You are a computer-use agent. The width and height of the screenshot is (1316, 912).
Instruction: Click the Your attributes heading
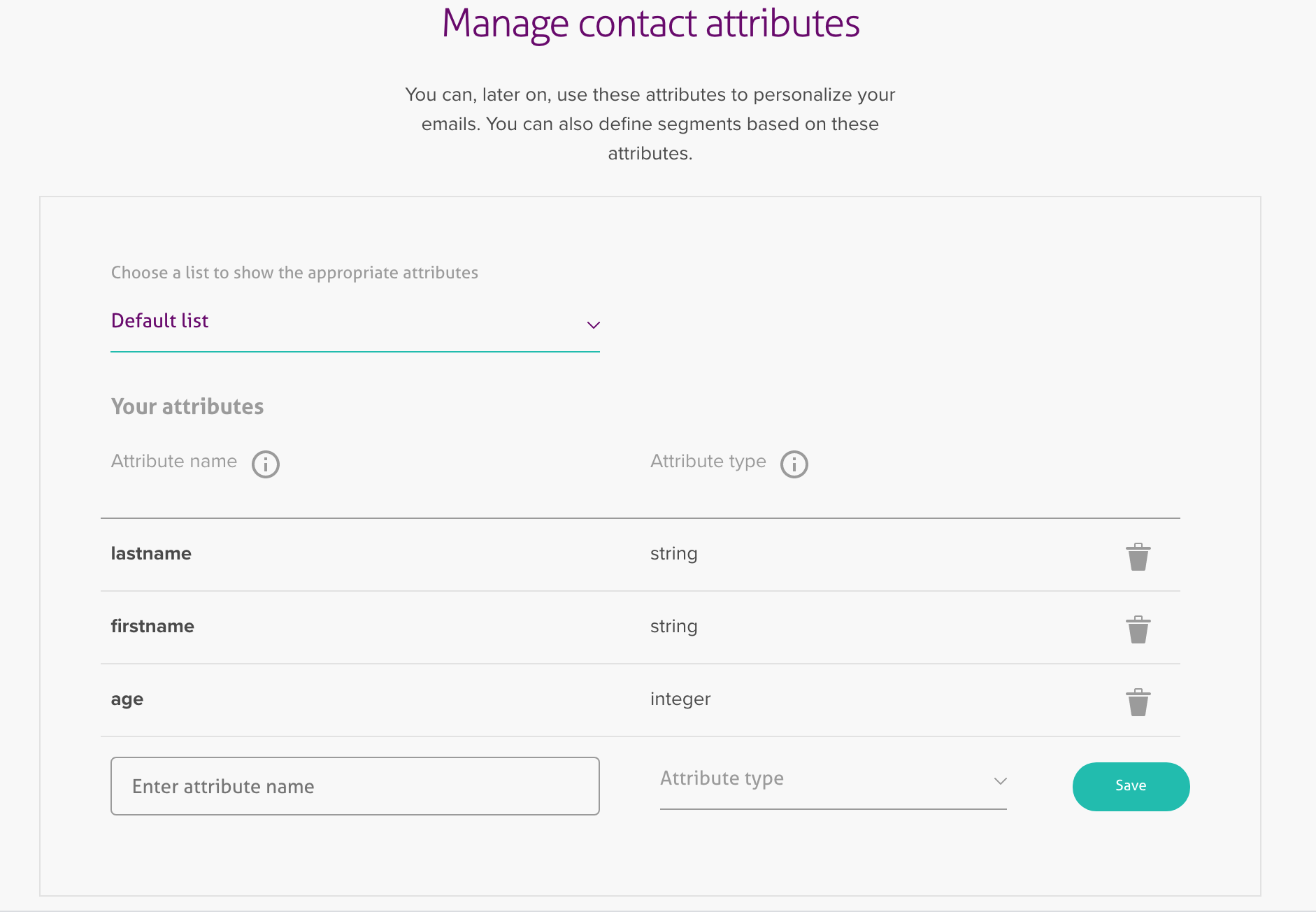click(x=187, y=407)
